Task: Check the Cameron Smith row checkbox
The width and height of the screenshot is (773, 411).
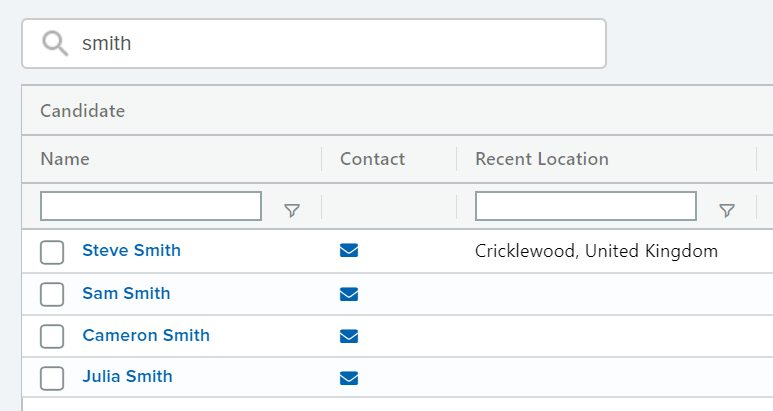Action: [52, 336]
